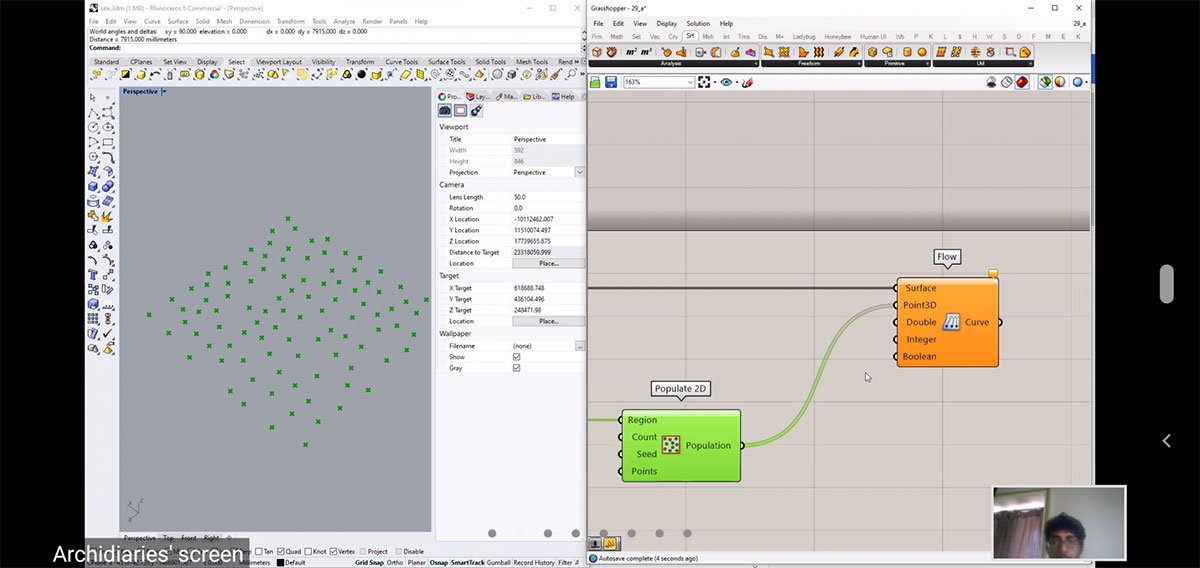This screenshot has height=568, width=1200.
Task: Toggle Grid Snap in the status bar
Action: pos(368,563)
